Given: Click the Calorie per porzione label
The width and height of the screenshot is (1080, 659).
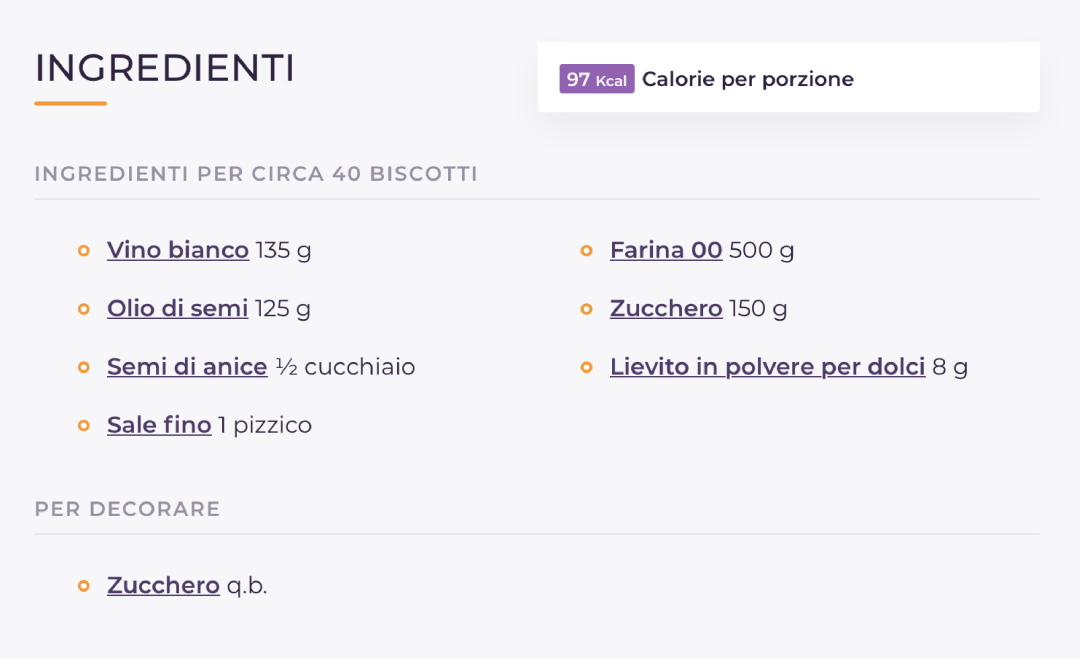Looking at the screenshot, I should click(x=748, y=79).
